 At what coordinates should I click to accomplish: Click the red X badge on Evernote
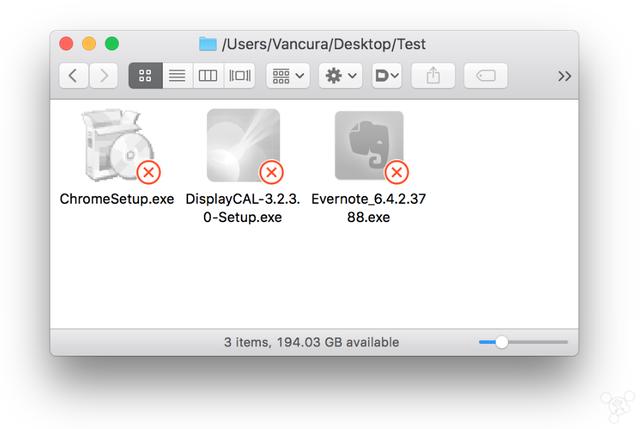[x=396, y=172]
